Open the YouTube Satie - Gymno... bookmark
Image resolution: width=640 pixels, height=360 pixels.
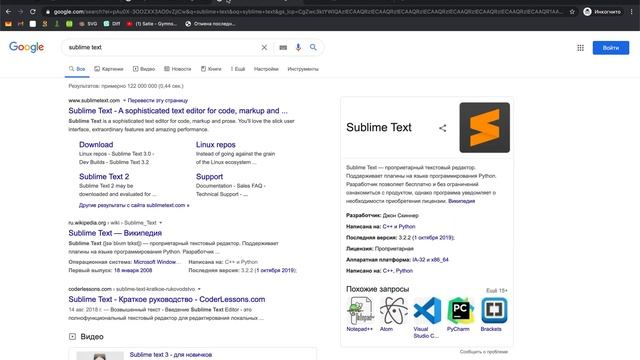click(x=151, y=24)
